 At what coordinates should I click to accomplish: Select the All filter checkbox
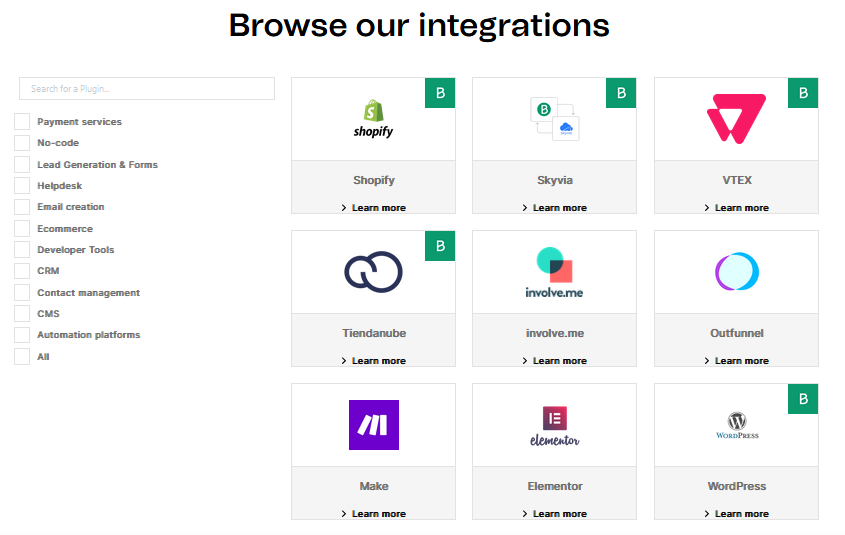pos(22,357)
